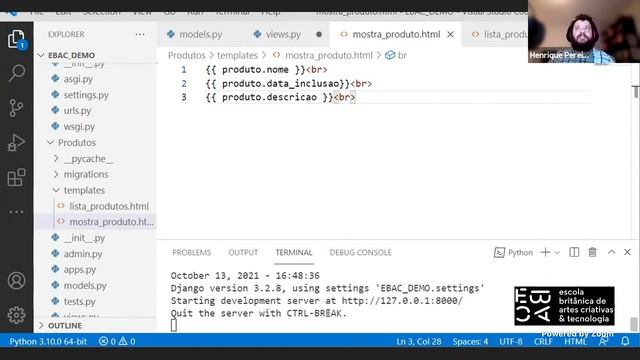Expand the migrations folder
640x360 pixels.
96,174
